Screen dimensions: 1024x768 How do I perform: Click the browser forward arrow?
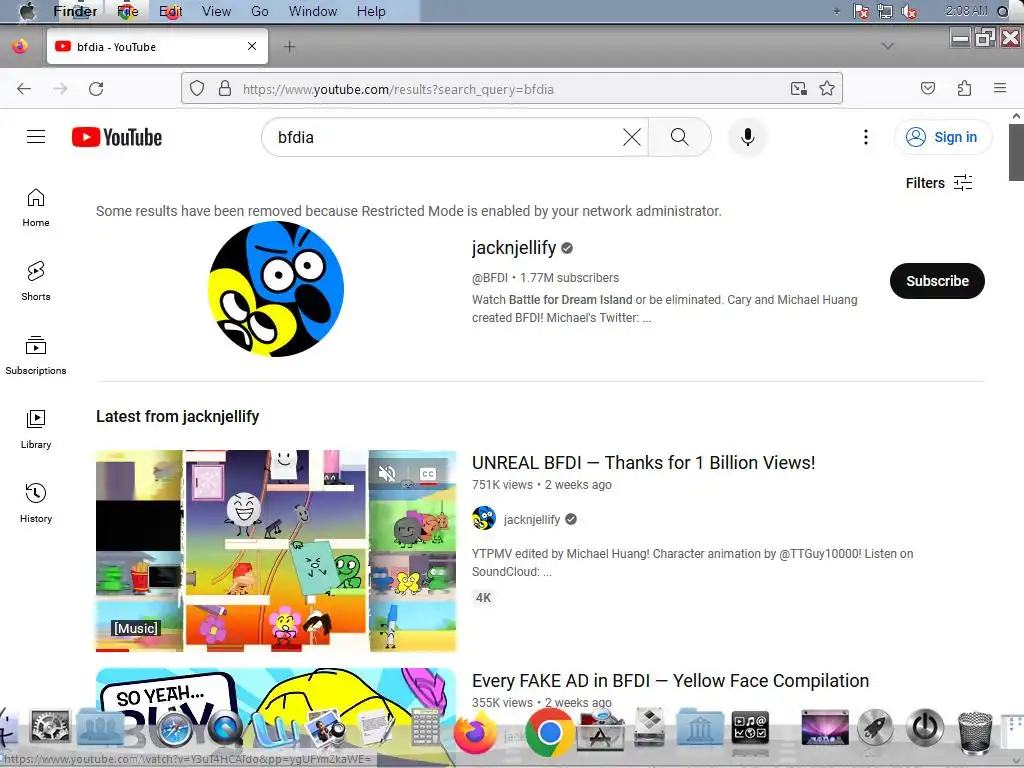60,89
